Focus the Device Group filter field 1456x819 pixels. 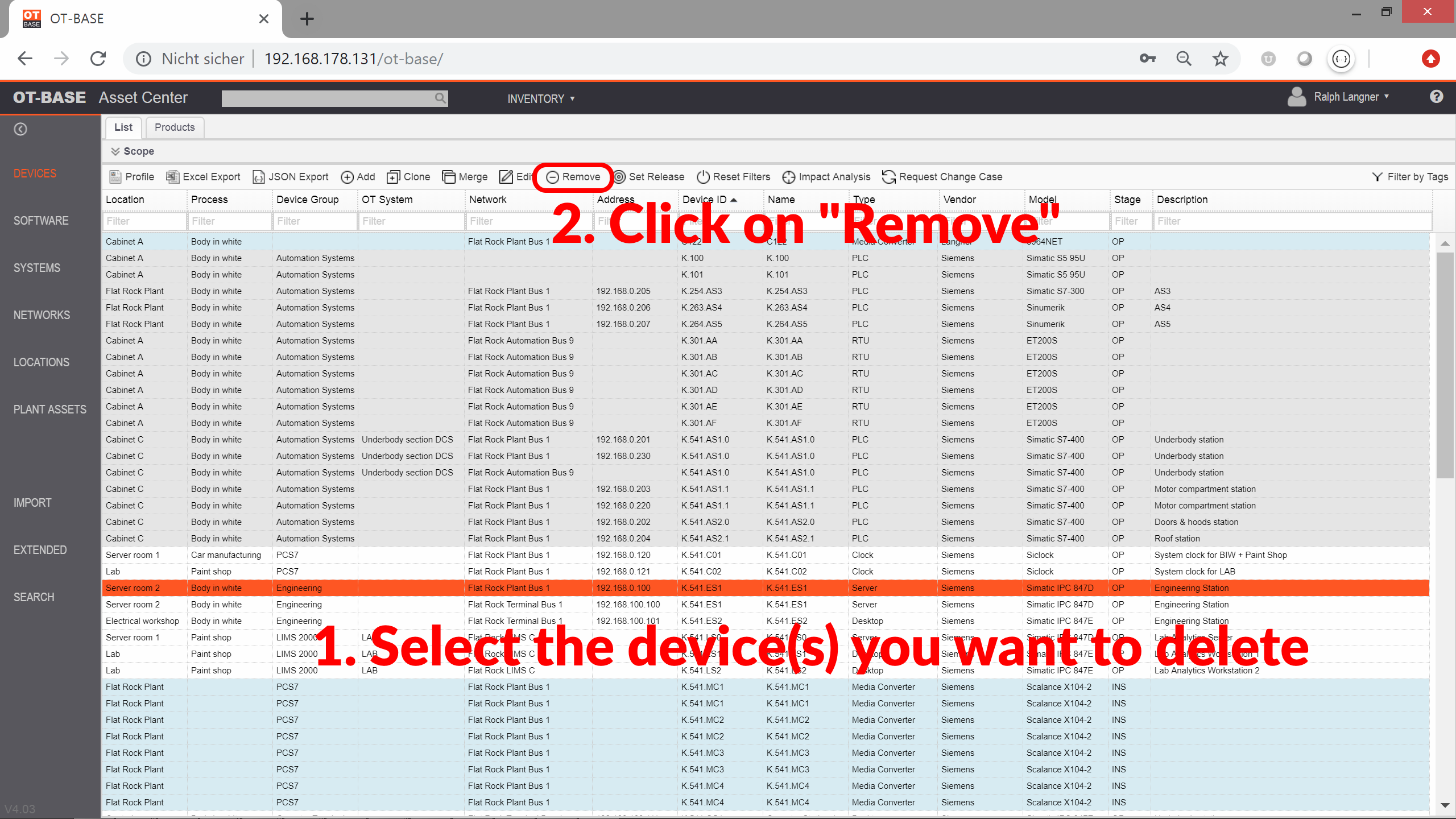coord(315,221)
